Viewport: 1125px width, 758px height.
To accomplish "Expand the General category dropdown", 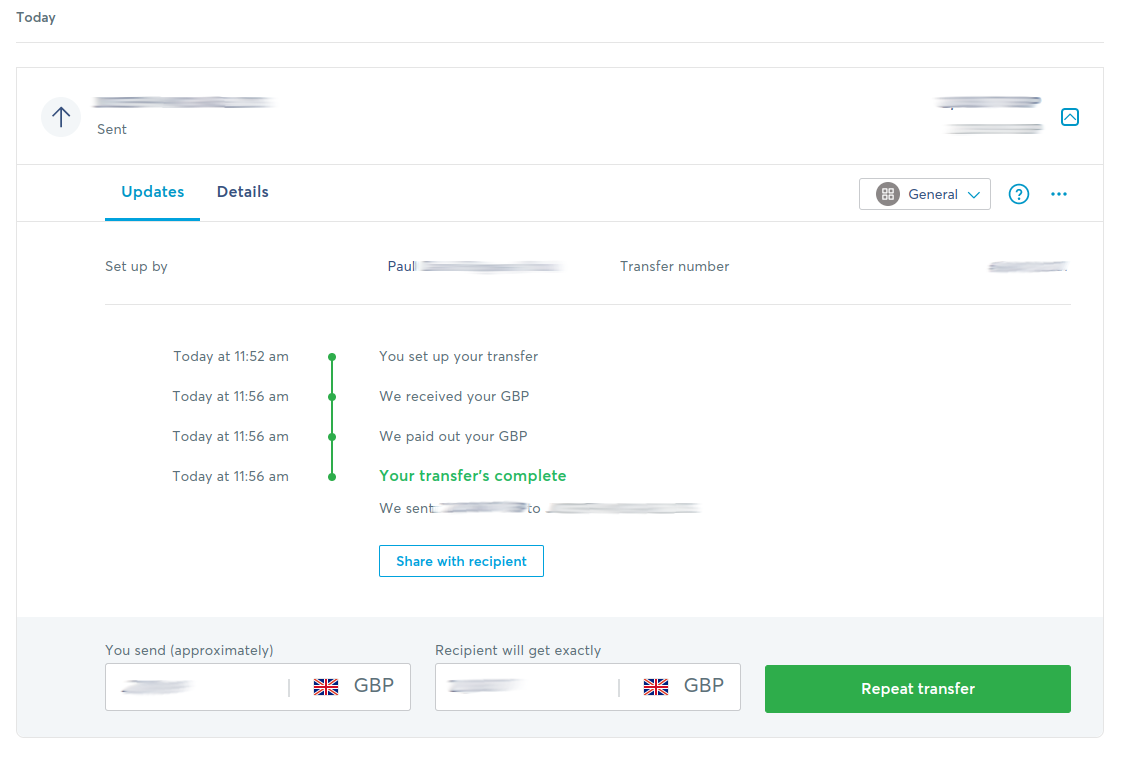I will coord(924,194).
